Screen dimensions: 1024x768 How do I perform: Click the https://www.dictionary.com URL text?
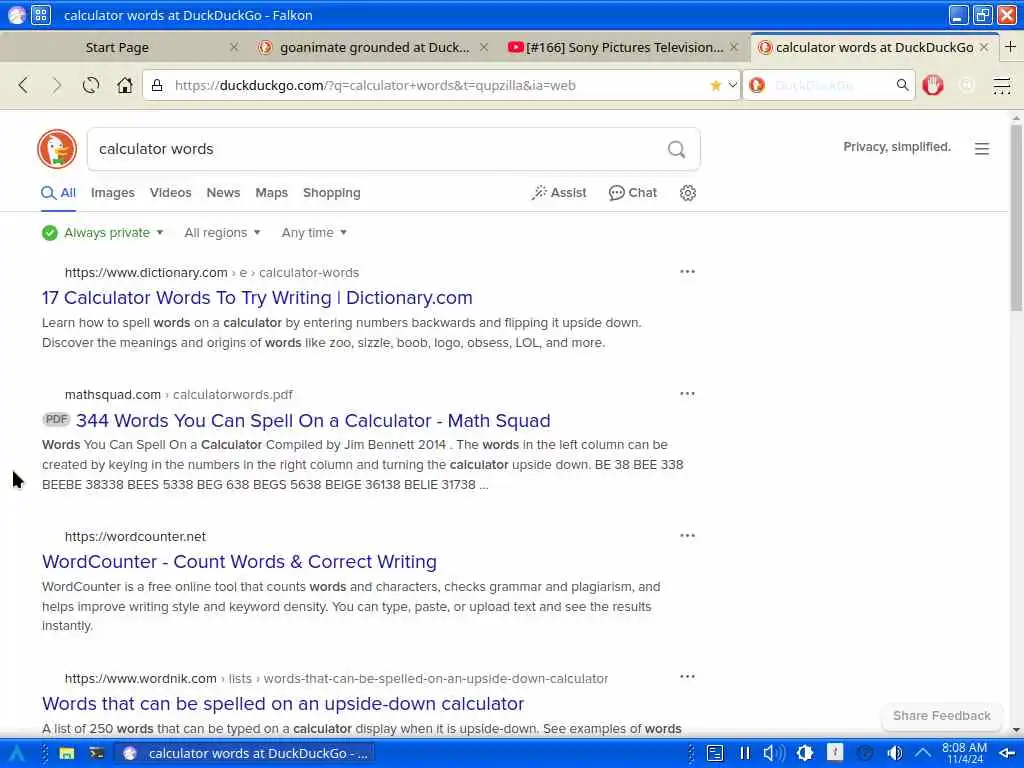pos(146,273)
